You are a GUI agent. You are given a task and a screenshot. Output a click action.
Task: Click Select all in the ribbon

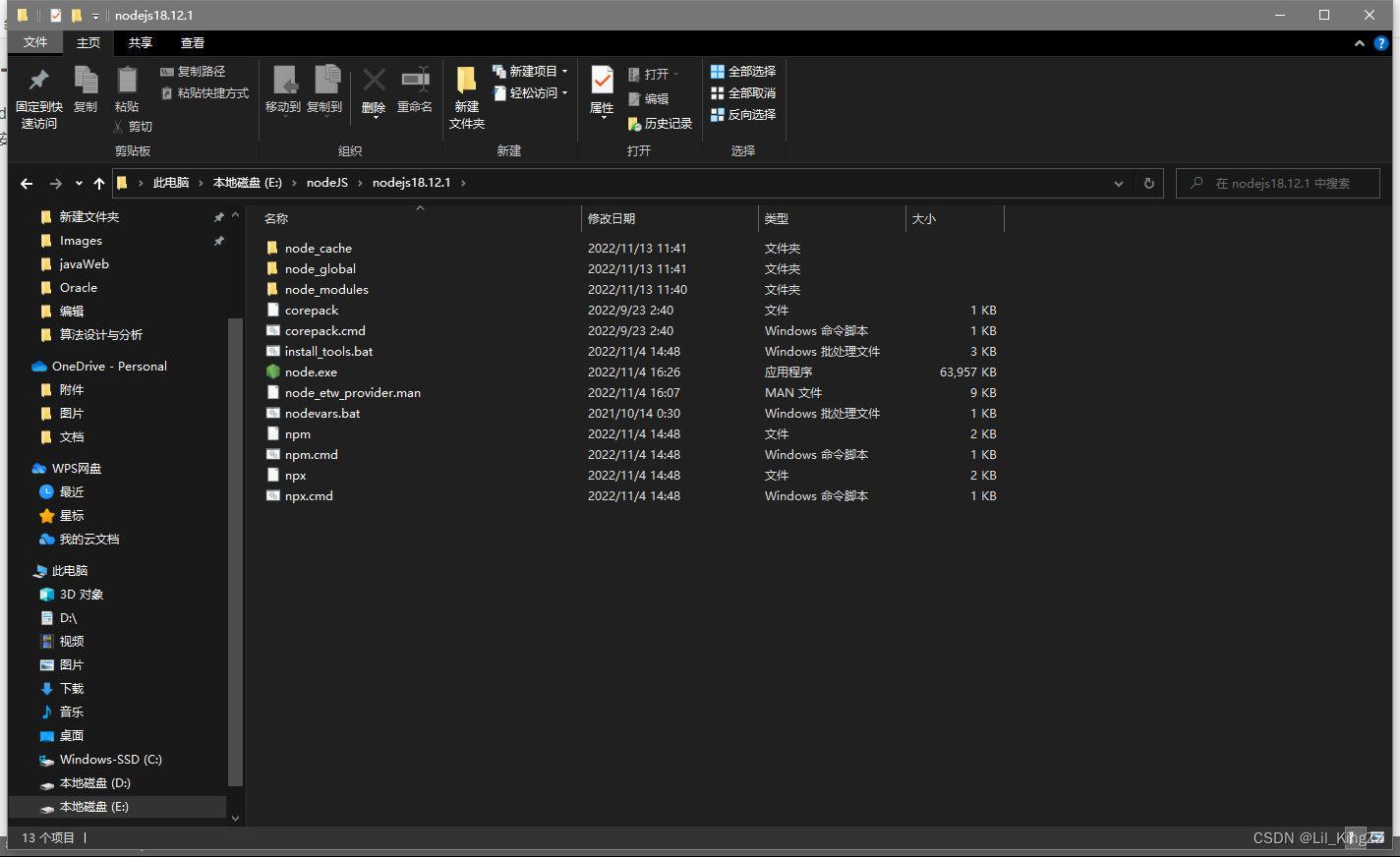[x=743, y=72]
